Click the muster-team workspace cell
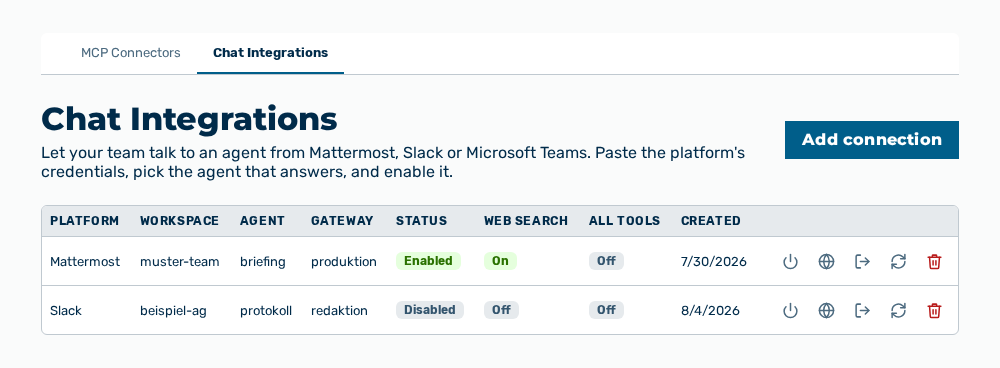This screenshot has width=1000, height=368. [x=180, y=261]
